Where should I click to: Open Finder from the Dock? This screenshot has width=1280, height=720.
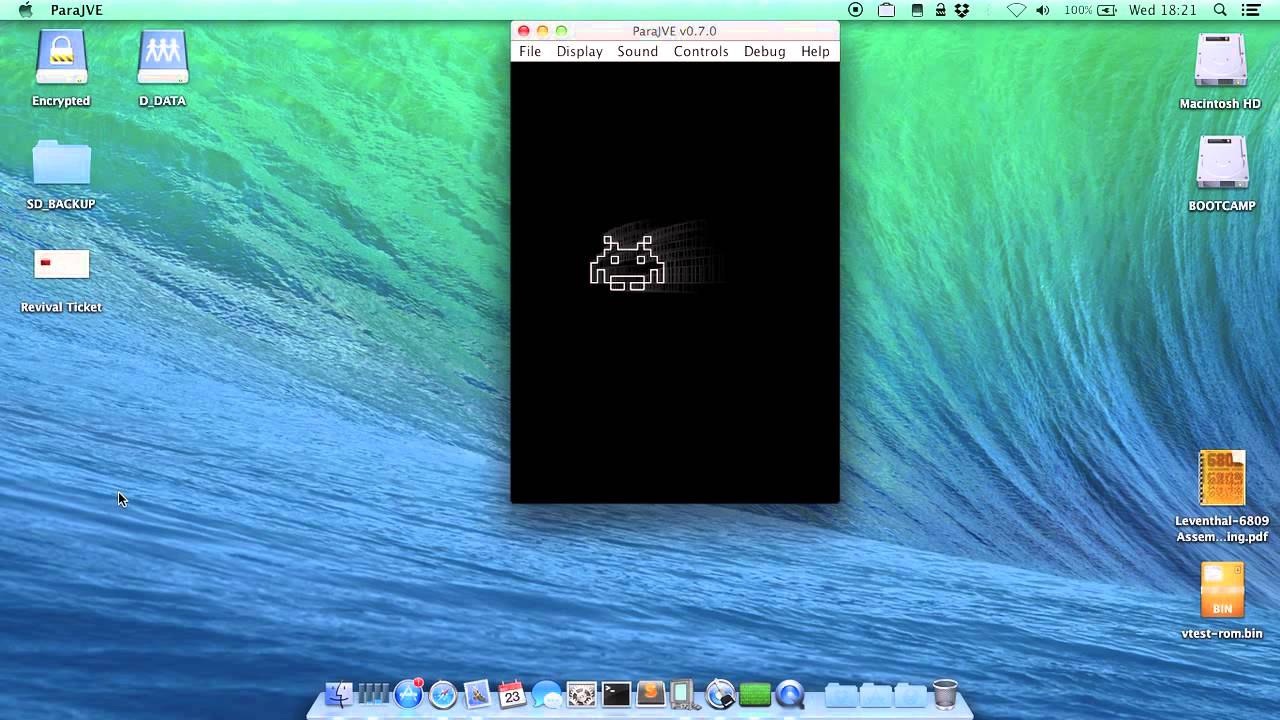[x=339, y=693]
